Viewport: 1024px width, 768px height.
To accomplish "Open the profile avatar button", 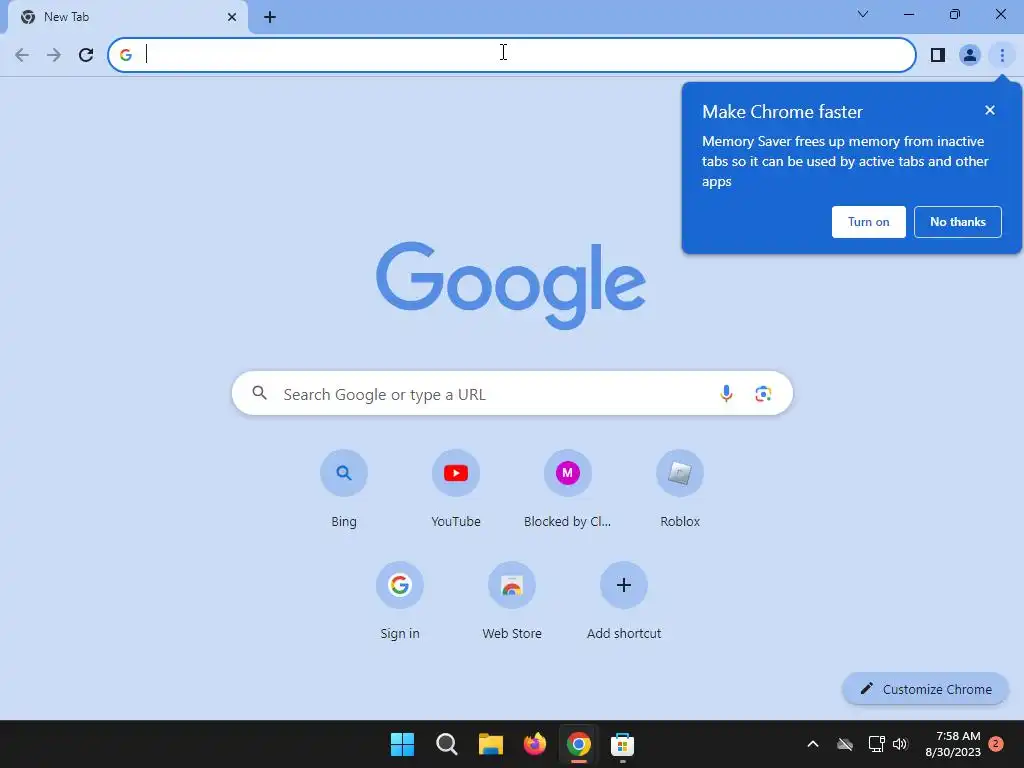I will pyautogui.click(x=970, y=55).
